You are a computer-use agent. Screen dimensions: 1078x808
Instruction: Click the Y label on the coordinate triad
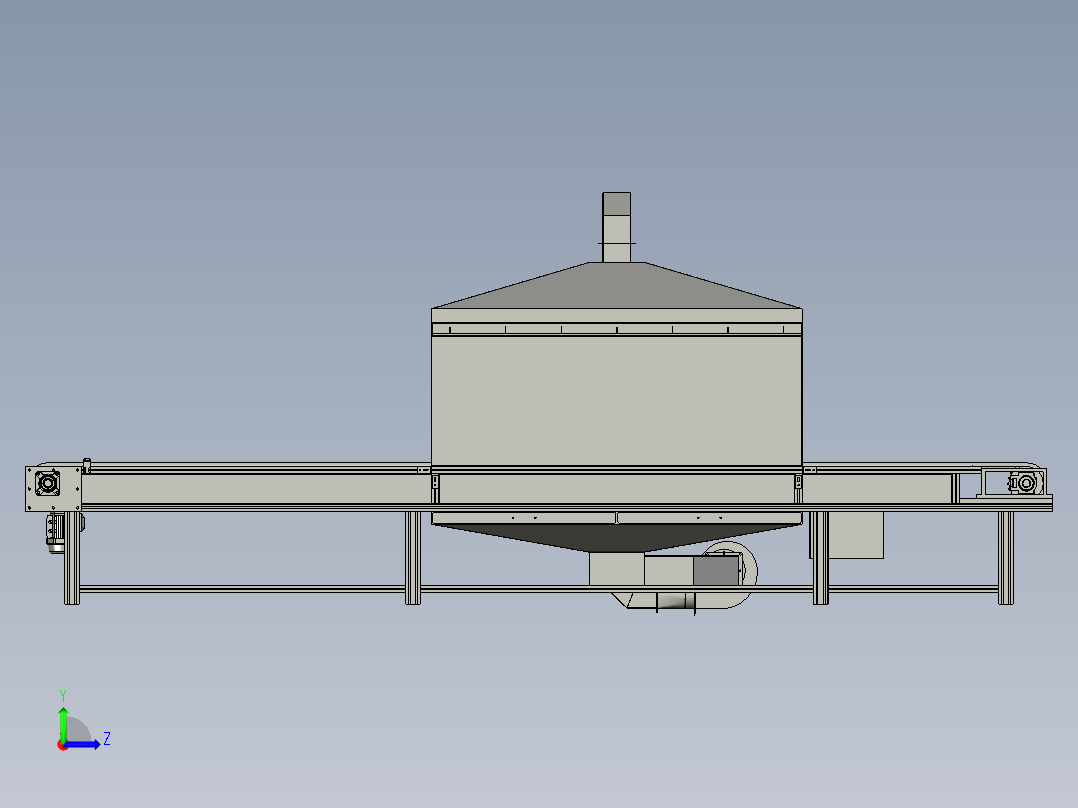(x=63, y=695)
